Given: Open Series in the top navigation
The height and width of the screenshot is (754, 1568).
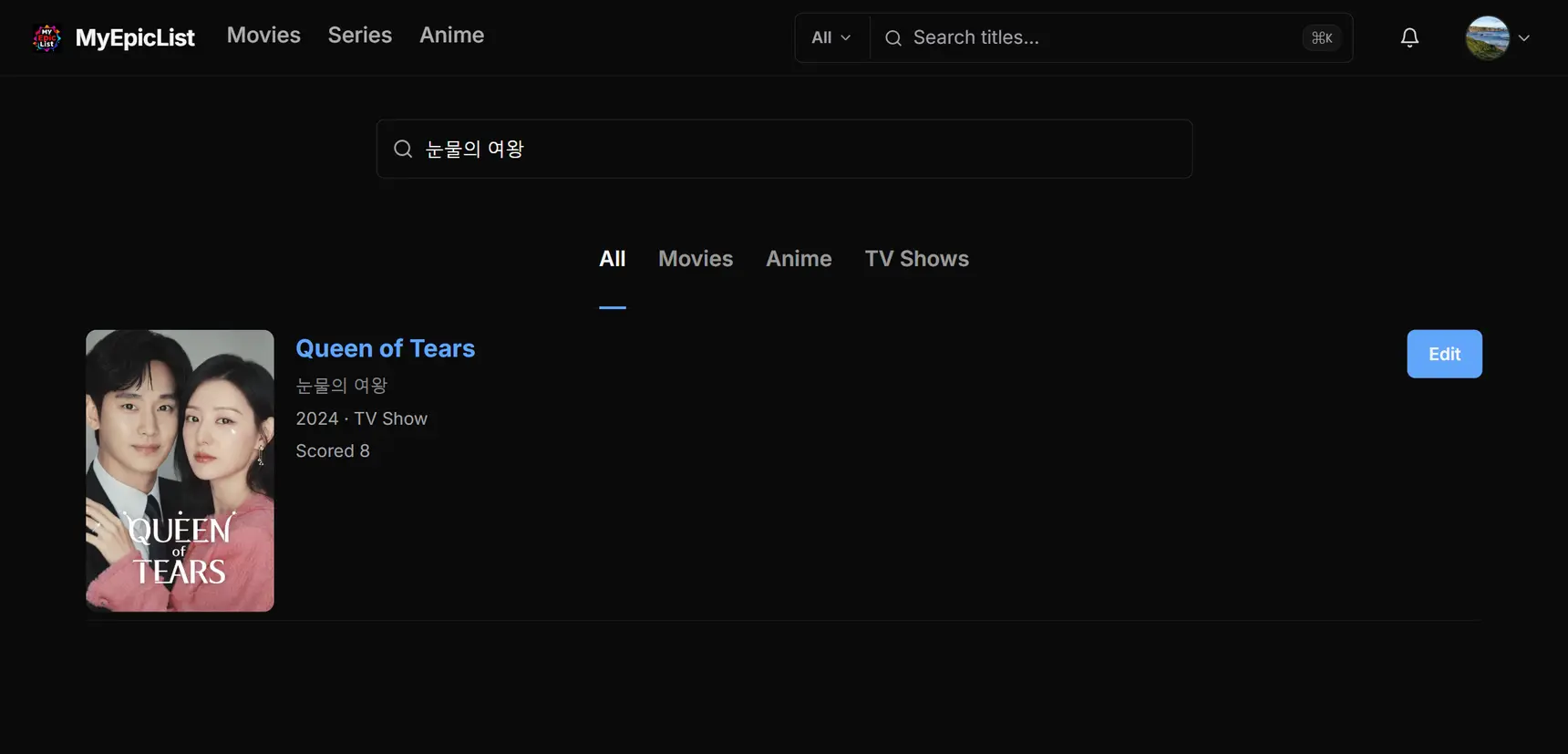Looking at the screenshot, I should click(x=360, y=35).
